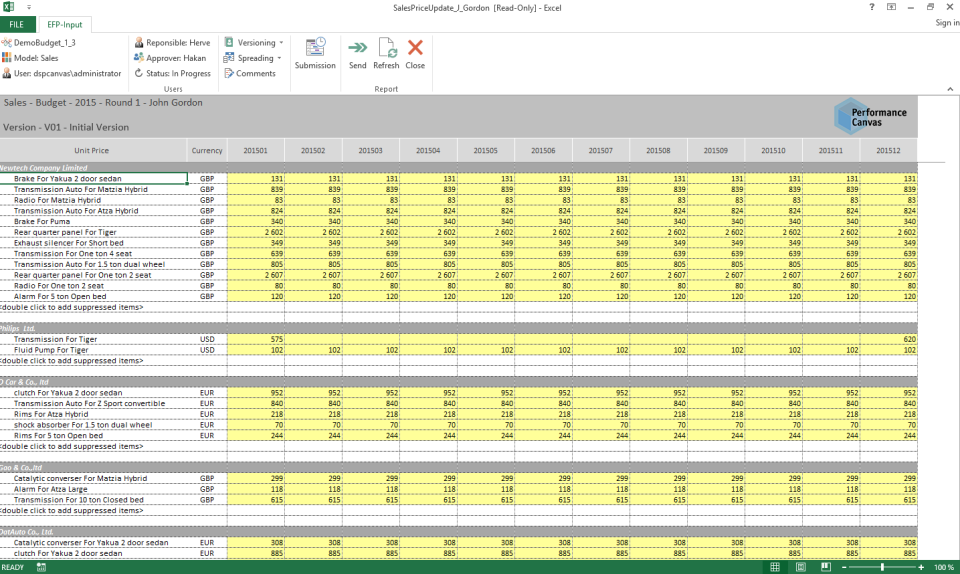Switch to Normal view in status bar
Image resolution: width=960 pixels, height=574 pixels.
coord(774,567)
